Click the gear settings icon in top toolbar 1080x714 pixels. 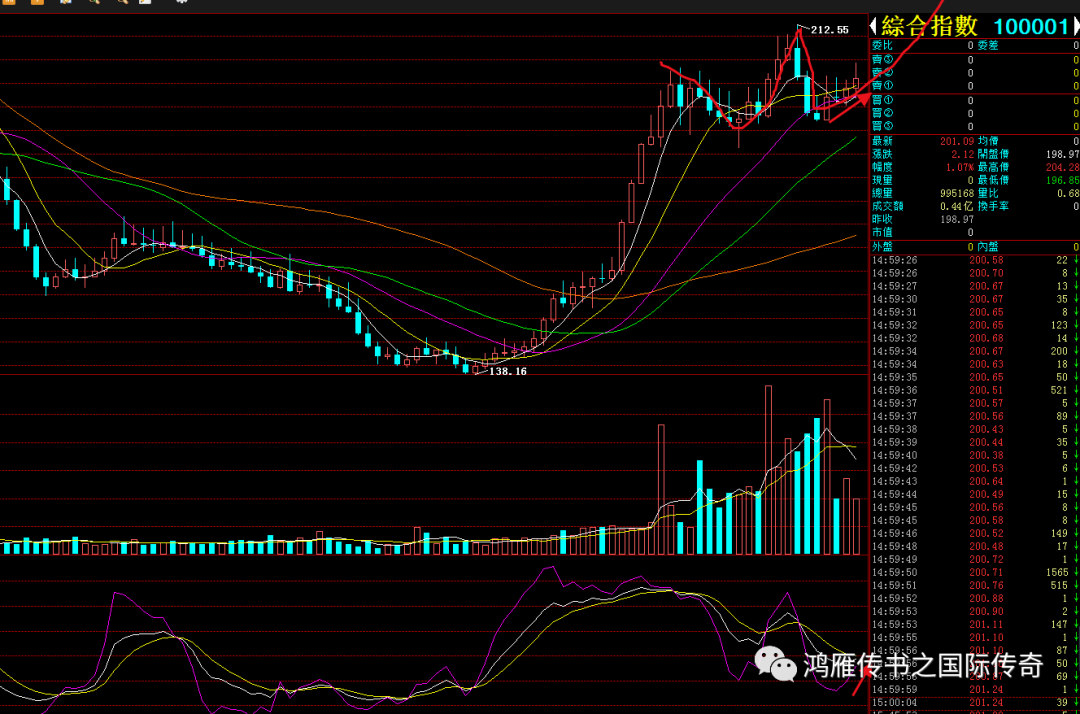182,3
